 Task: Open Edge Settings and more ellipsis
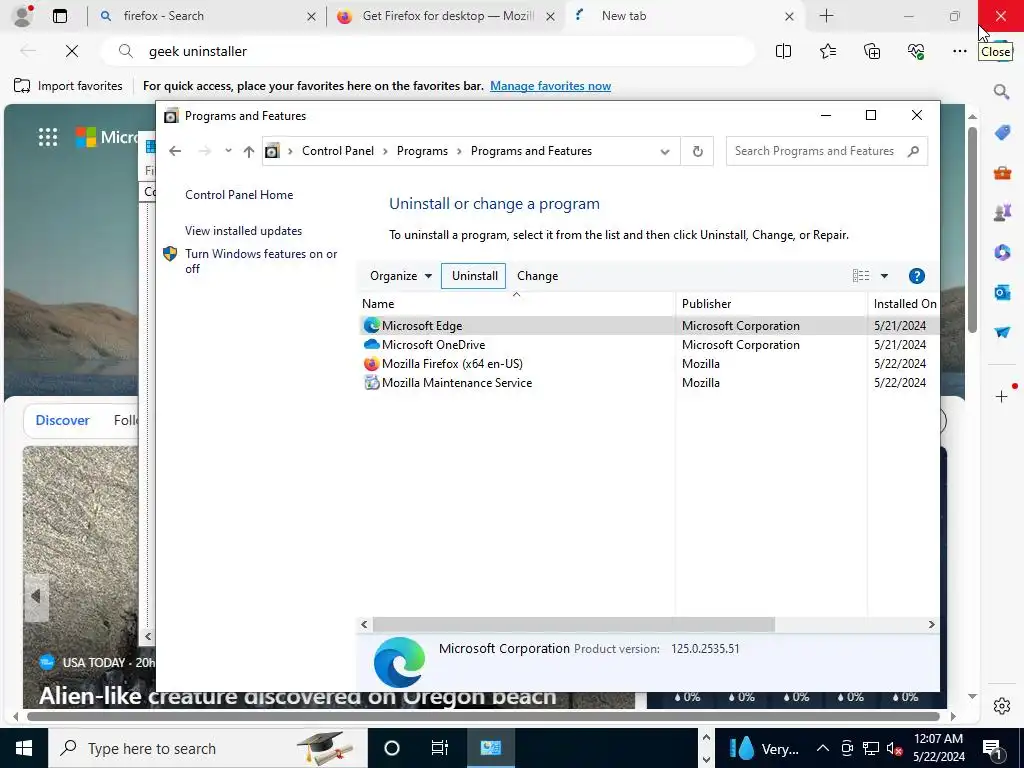click(959, 51)
